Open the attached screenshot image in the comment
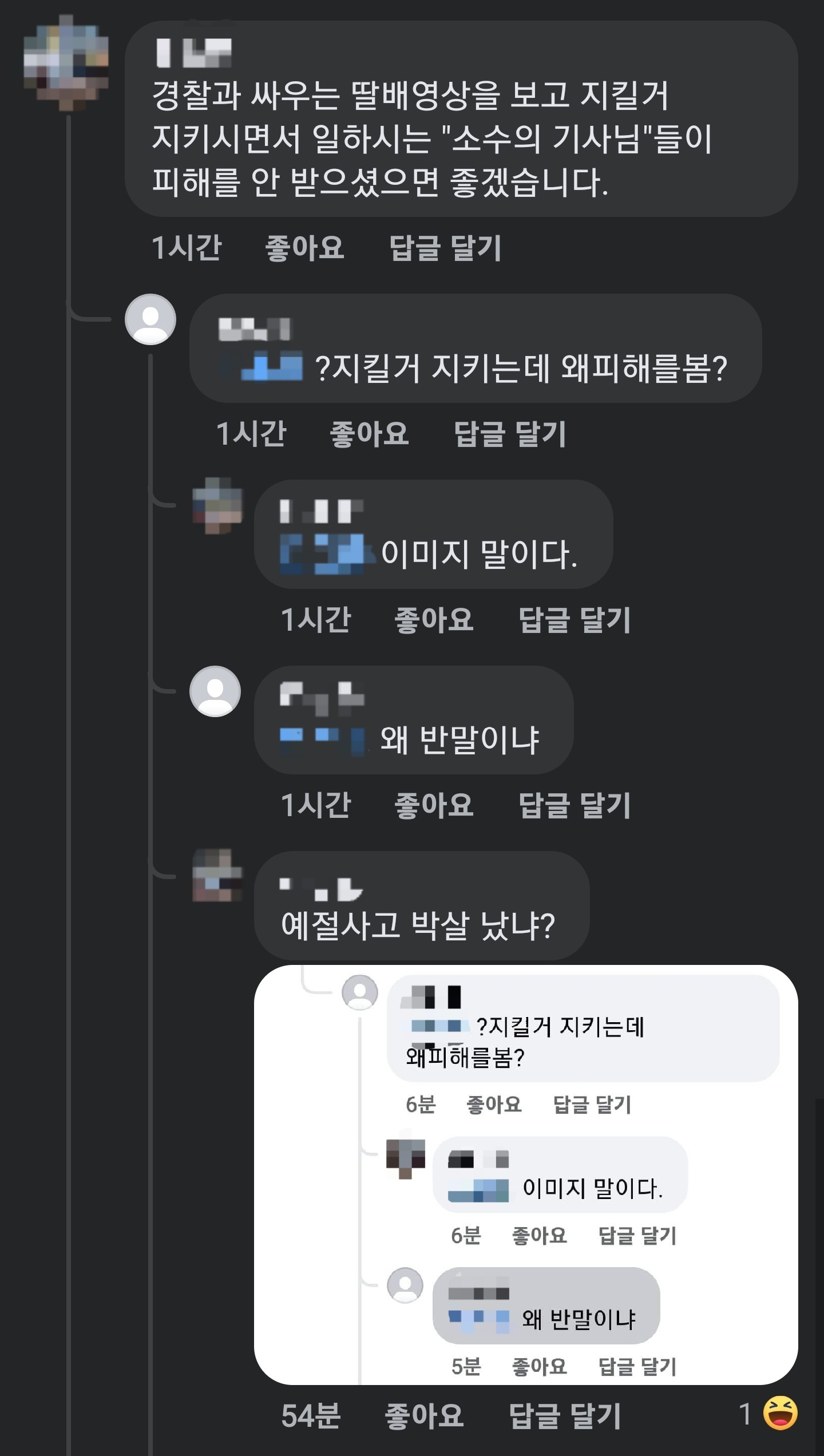This screenshot has width=824, height=1456. click(x=525, y=1174)
